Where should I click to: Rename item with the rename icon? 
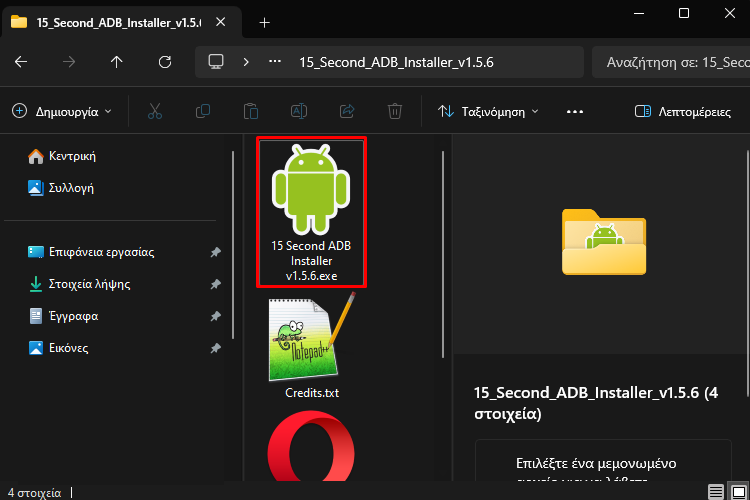(299, 111)
